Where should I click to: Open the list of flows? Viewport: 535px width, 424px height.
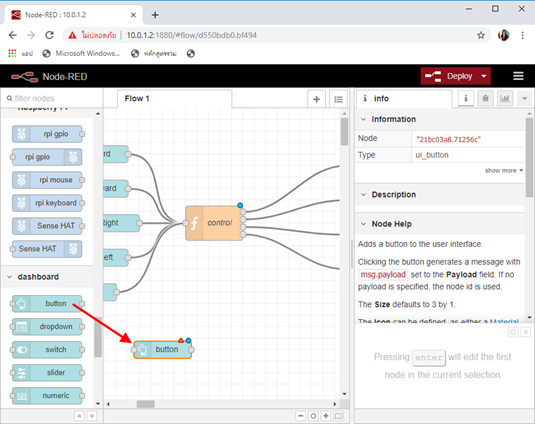[x=338, y=99]
